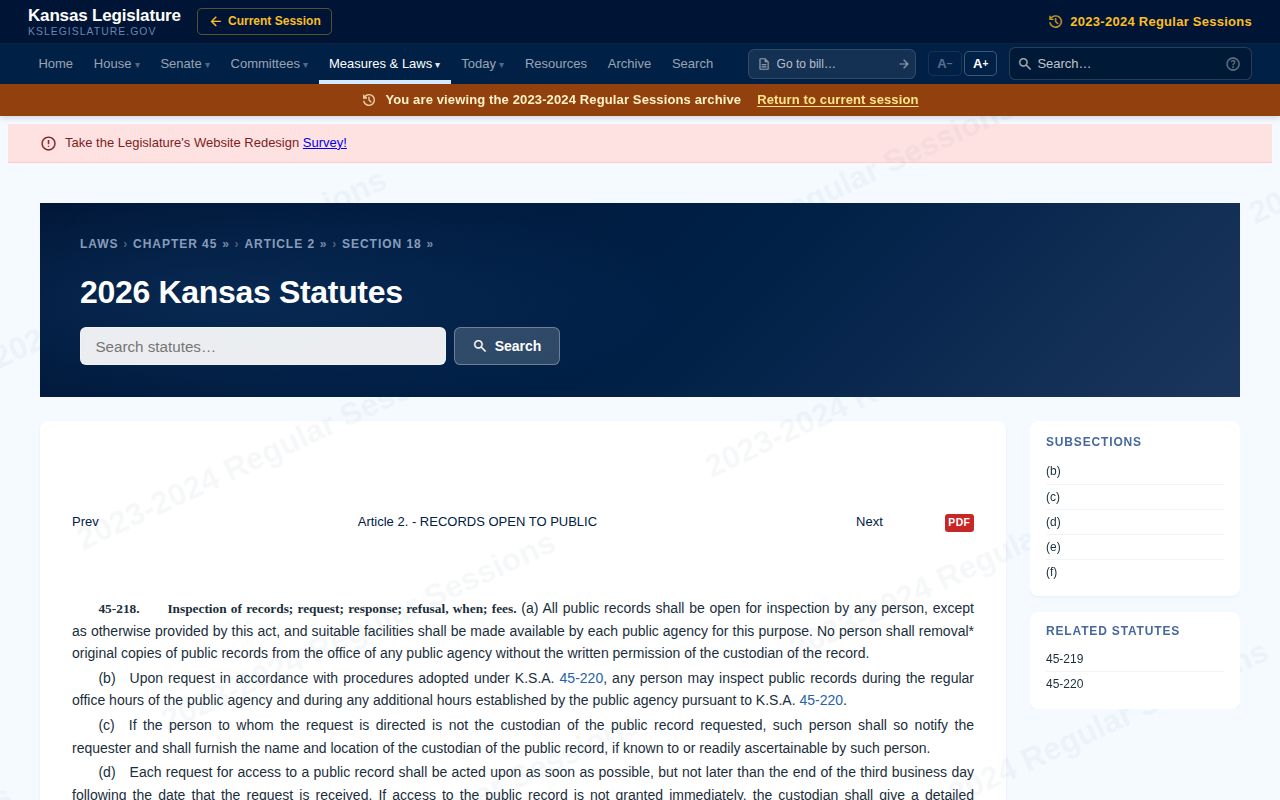Select the Search nav item

click(692, 64)
